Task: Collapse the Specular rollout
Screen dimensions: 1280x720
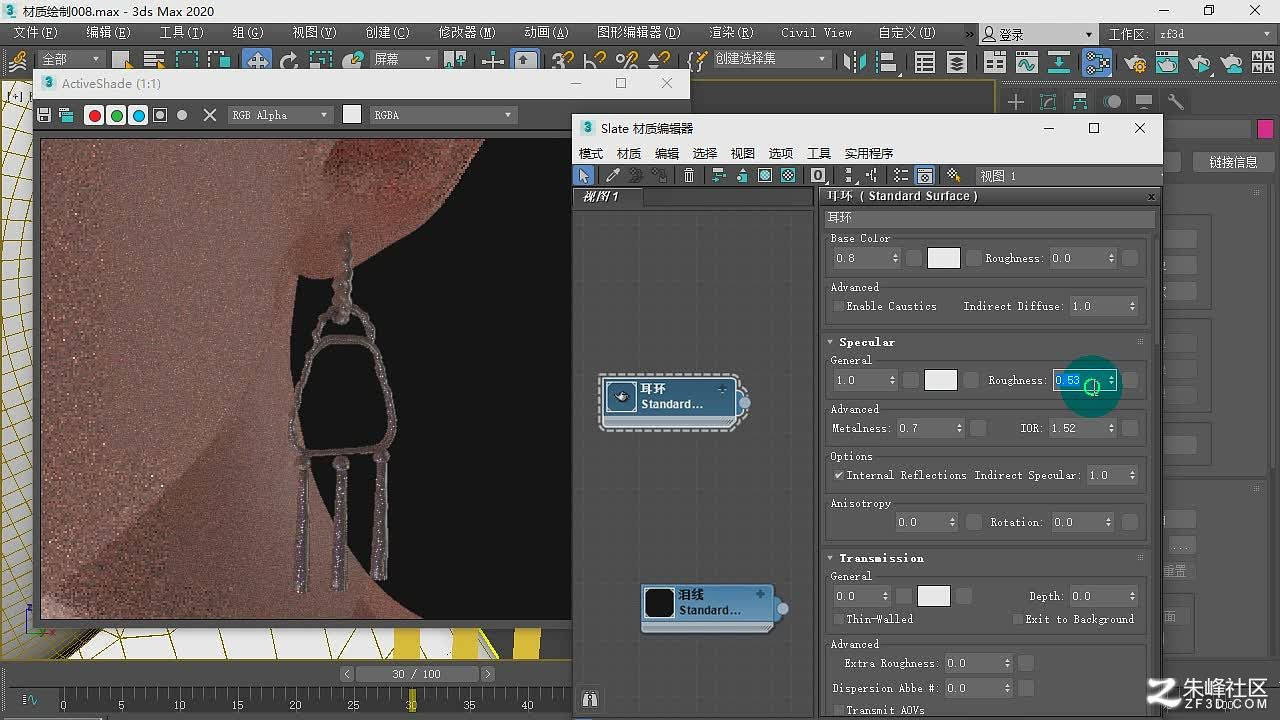Action: pos(866,342)
